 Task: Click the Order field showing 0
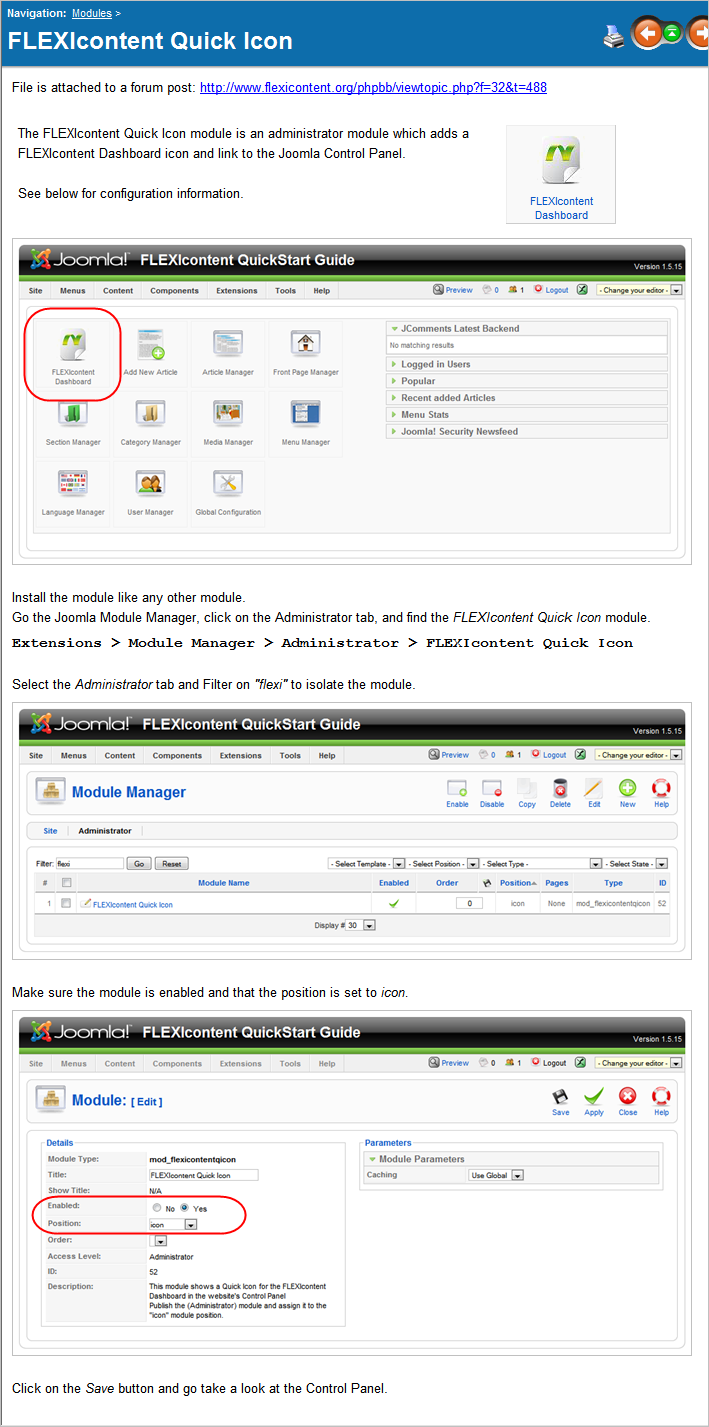[469, 903]
